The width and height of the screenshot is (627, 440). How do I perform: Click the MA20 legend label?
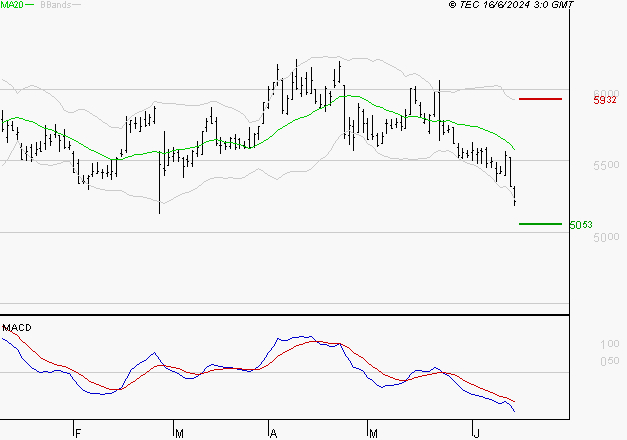click(x=12, y=4)
